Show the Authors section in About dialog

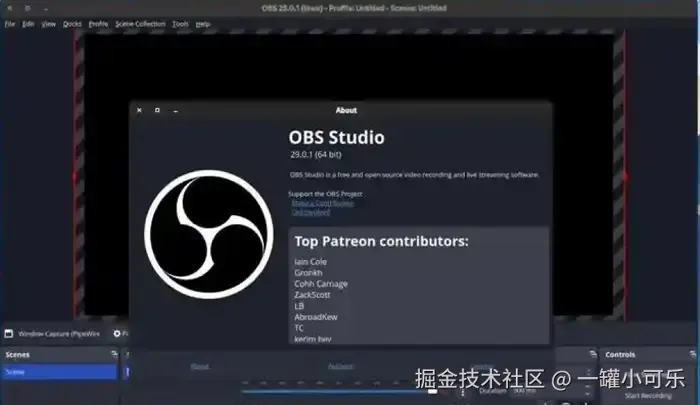340,367
